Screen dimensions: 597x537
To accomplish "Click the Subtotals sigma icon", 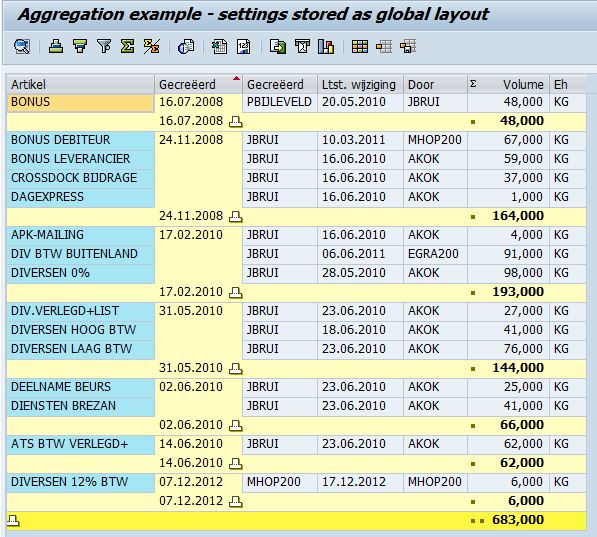I will (152, 46).
